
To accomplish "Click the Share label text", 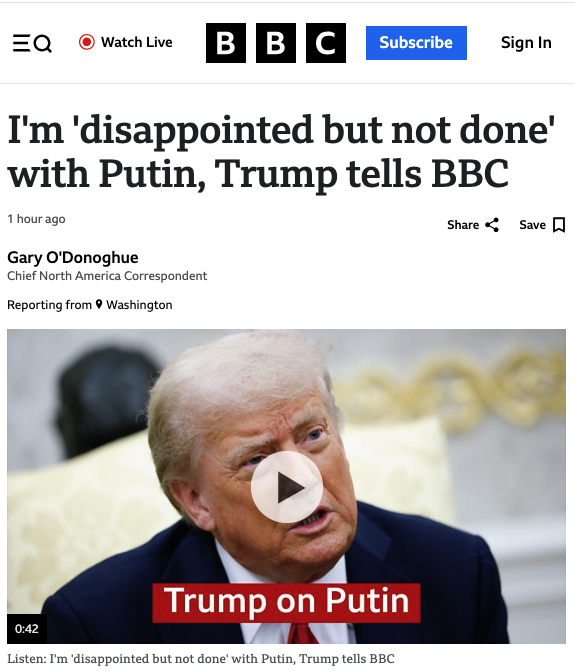I will coord(463,225).
